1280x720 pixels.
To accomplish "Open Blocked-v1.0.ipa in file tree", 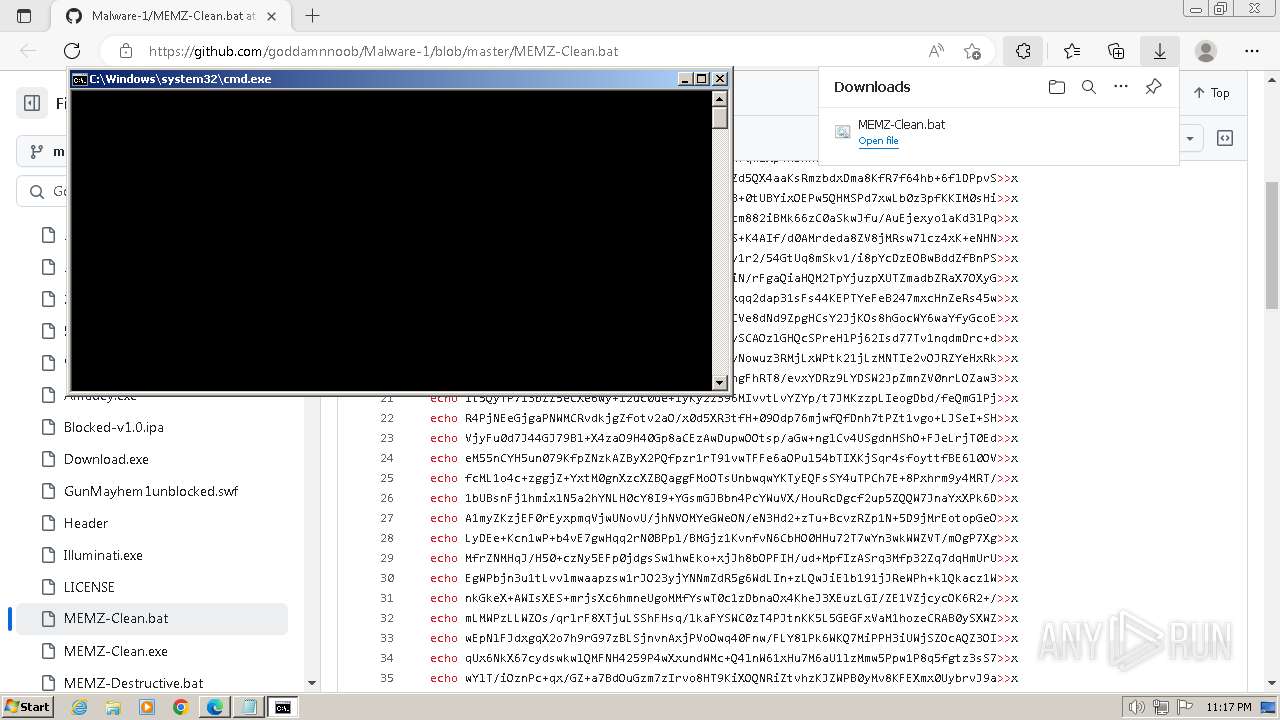I will click(114, 427).
